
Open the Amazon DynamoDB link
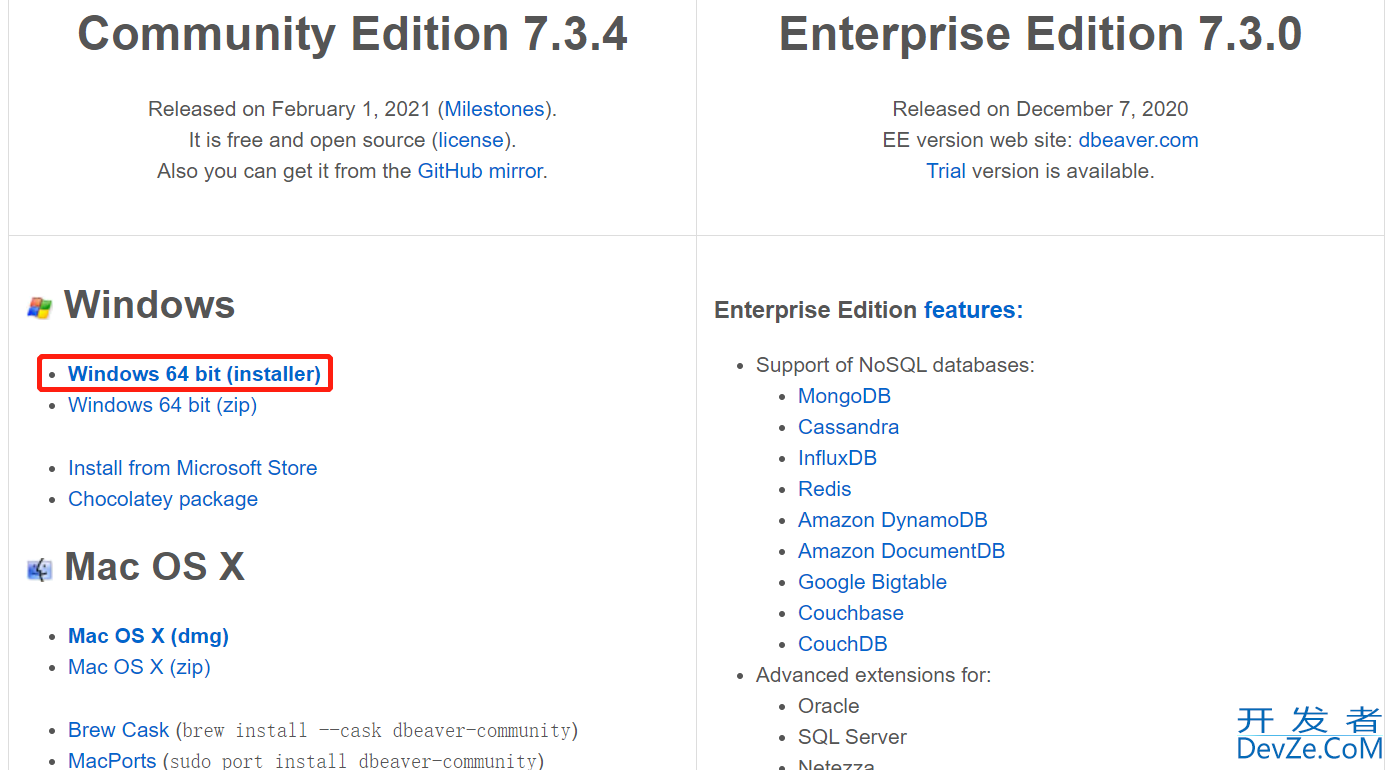pyautogui.click(x=892, y=520)
